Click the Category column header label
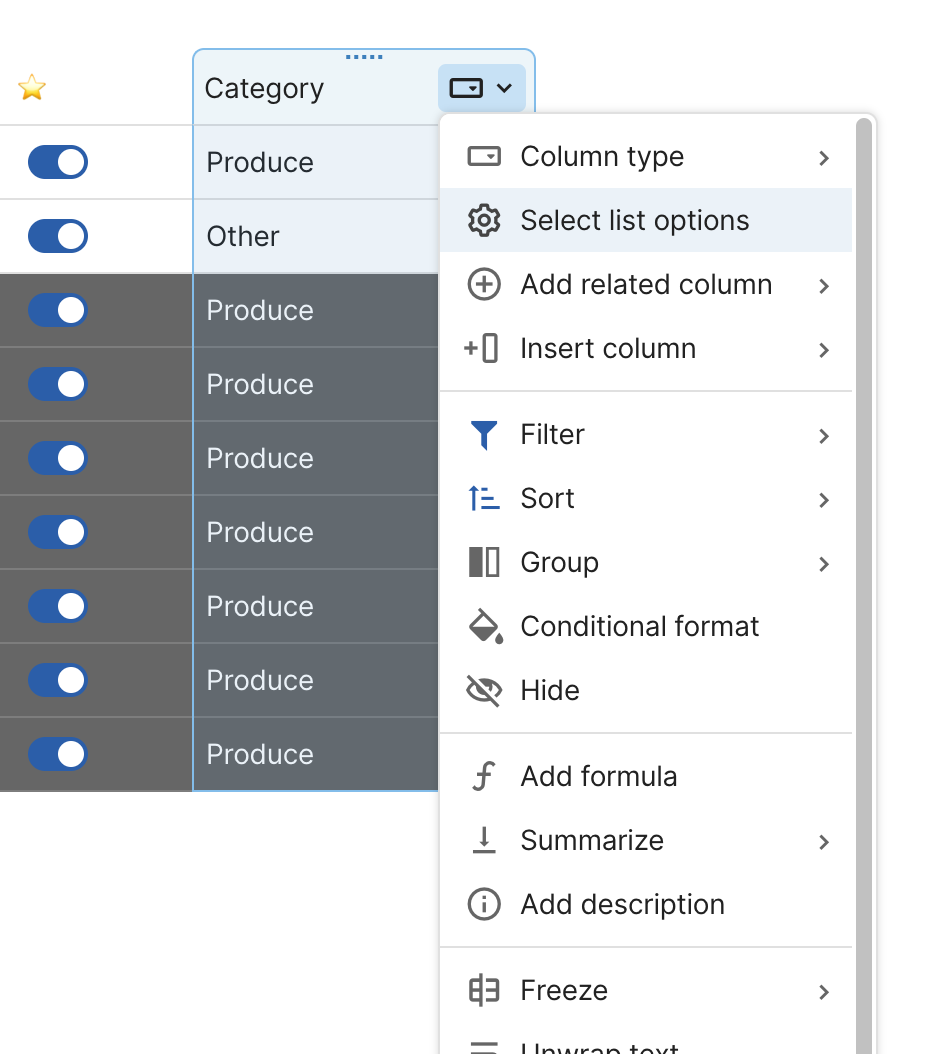The width and height of the screenshot is (928, 1054). pos(264,88)
